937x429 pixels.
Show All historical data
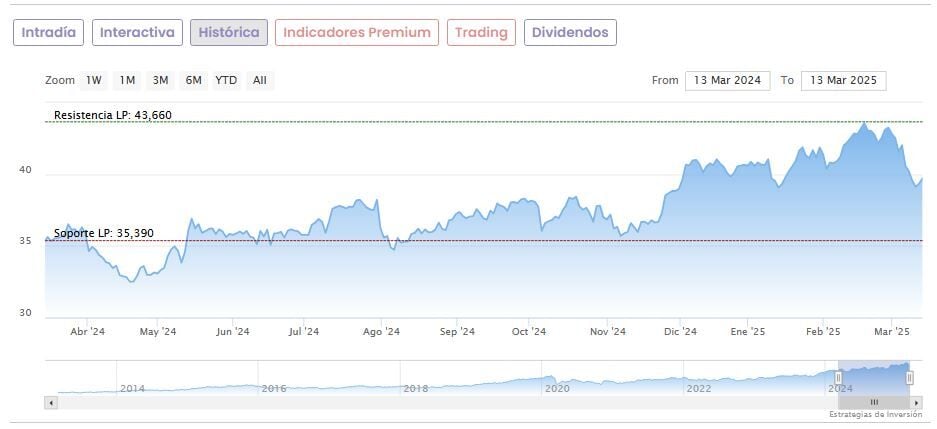click(259, 80)
